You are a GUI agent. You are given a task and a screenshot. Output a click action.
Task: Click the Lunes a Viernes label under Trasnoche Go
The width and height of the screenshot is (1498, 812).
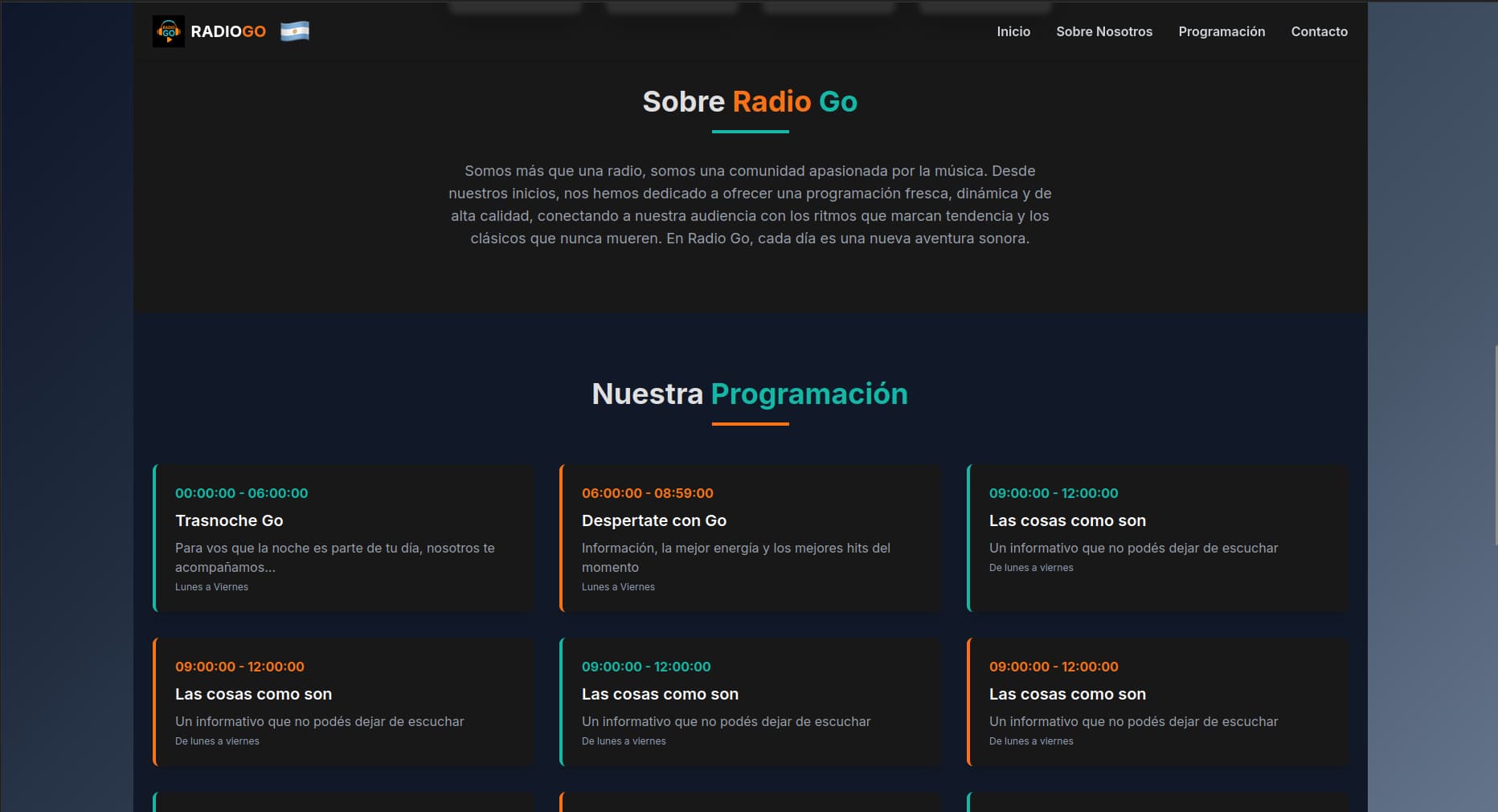(x=211, y=586)
